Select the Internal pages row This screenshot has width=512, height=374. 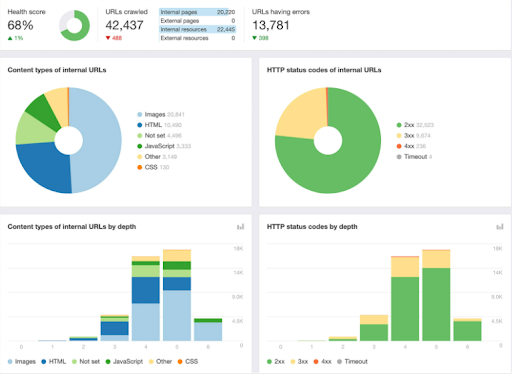click(x=197, y=12)
